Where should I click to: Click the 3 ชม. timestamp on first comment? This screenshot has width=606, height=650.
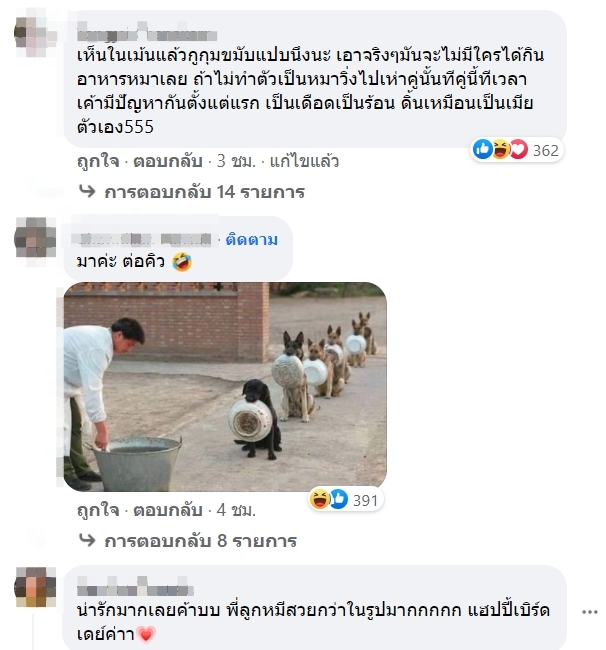point(236,161)
